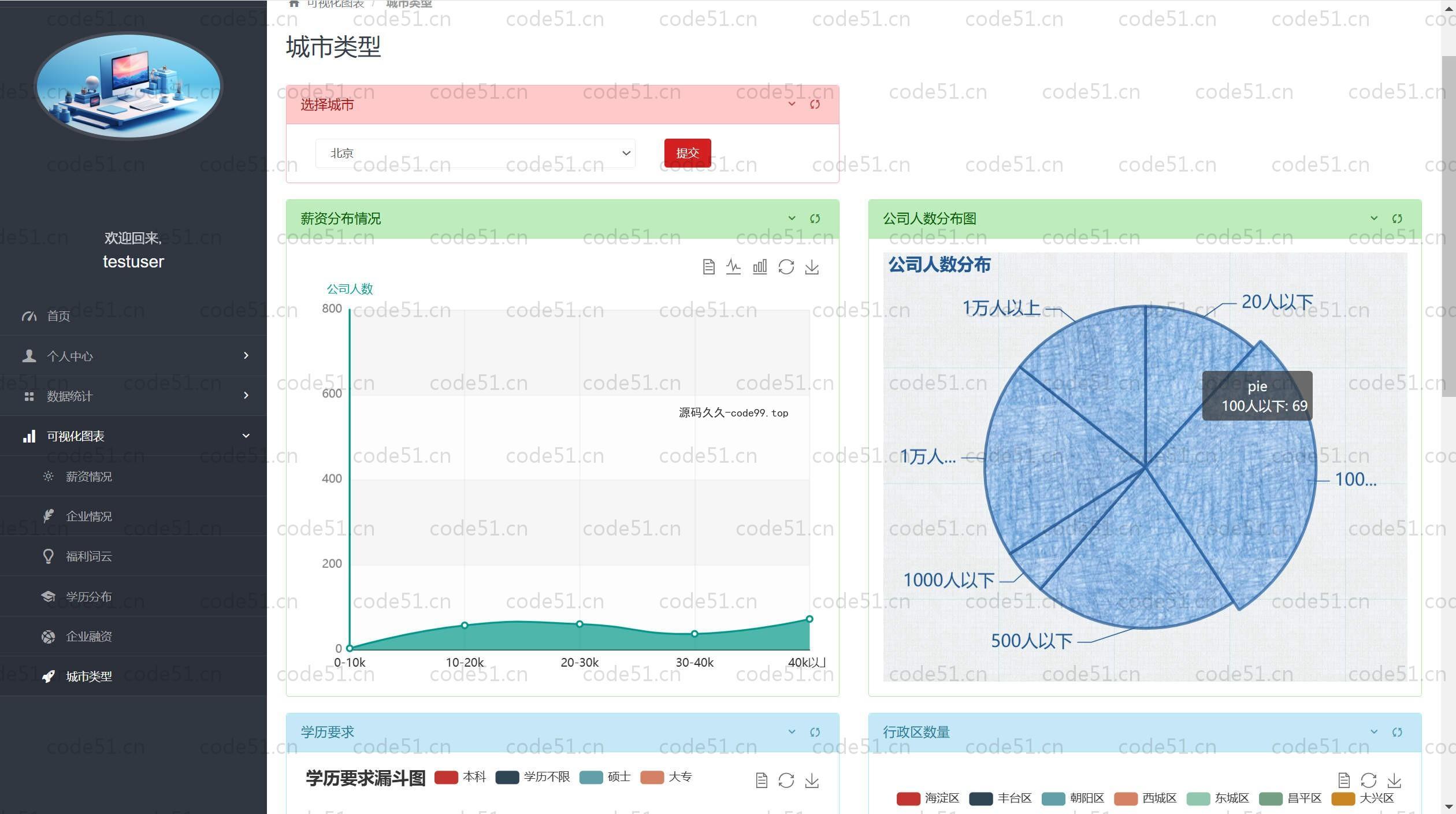
Task: Open 福利词云 in sidebar
Action: (x=133, y=556)
